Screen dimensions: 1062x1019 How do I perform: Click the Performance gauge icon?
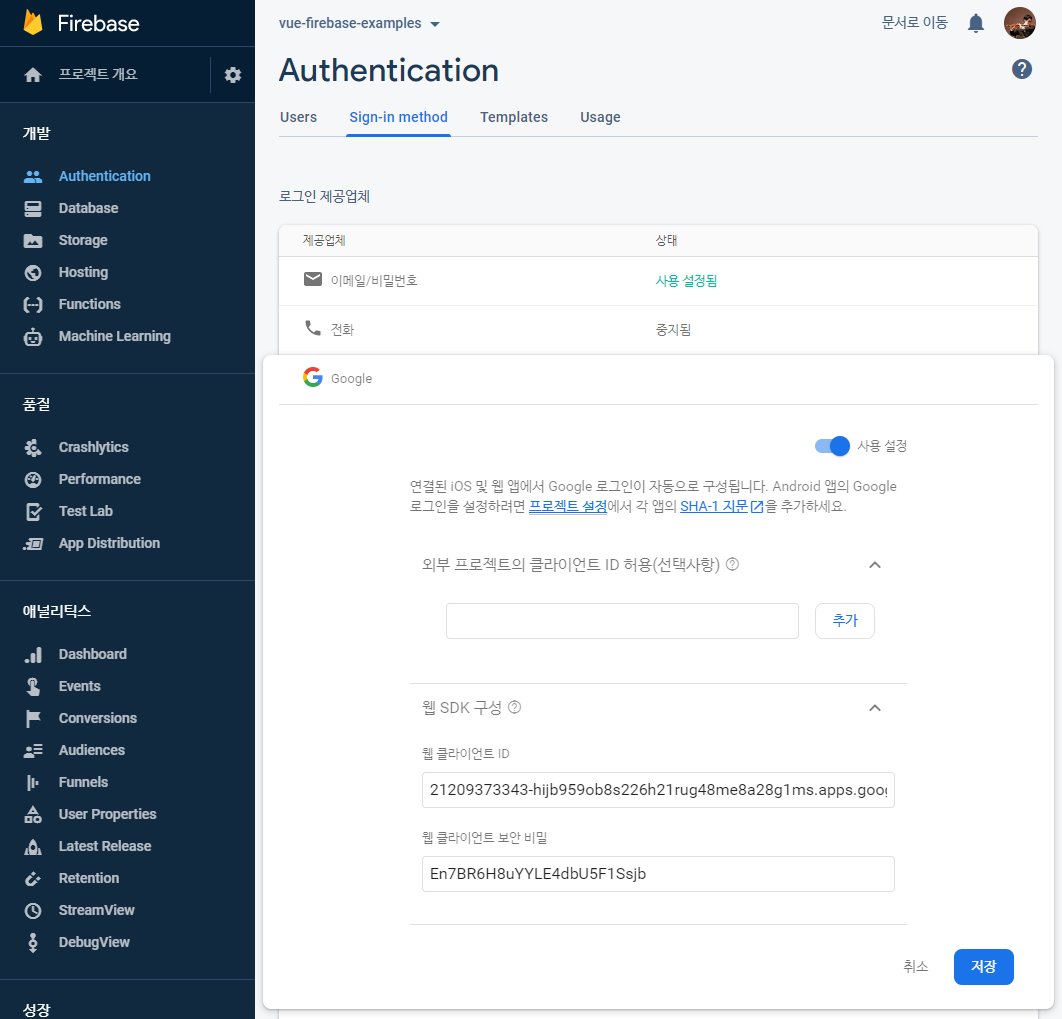coord(33,479)
